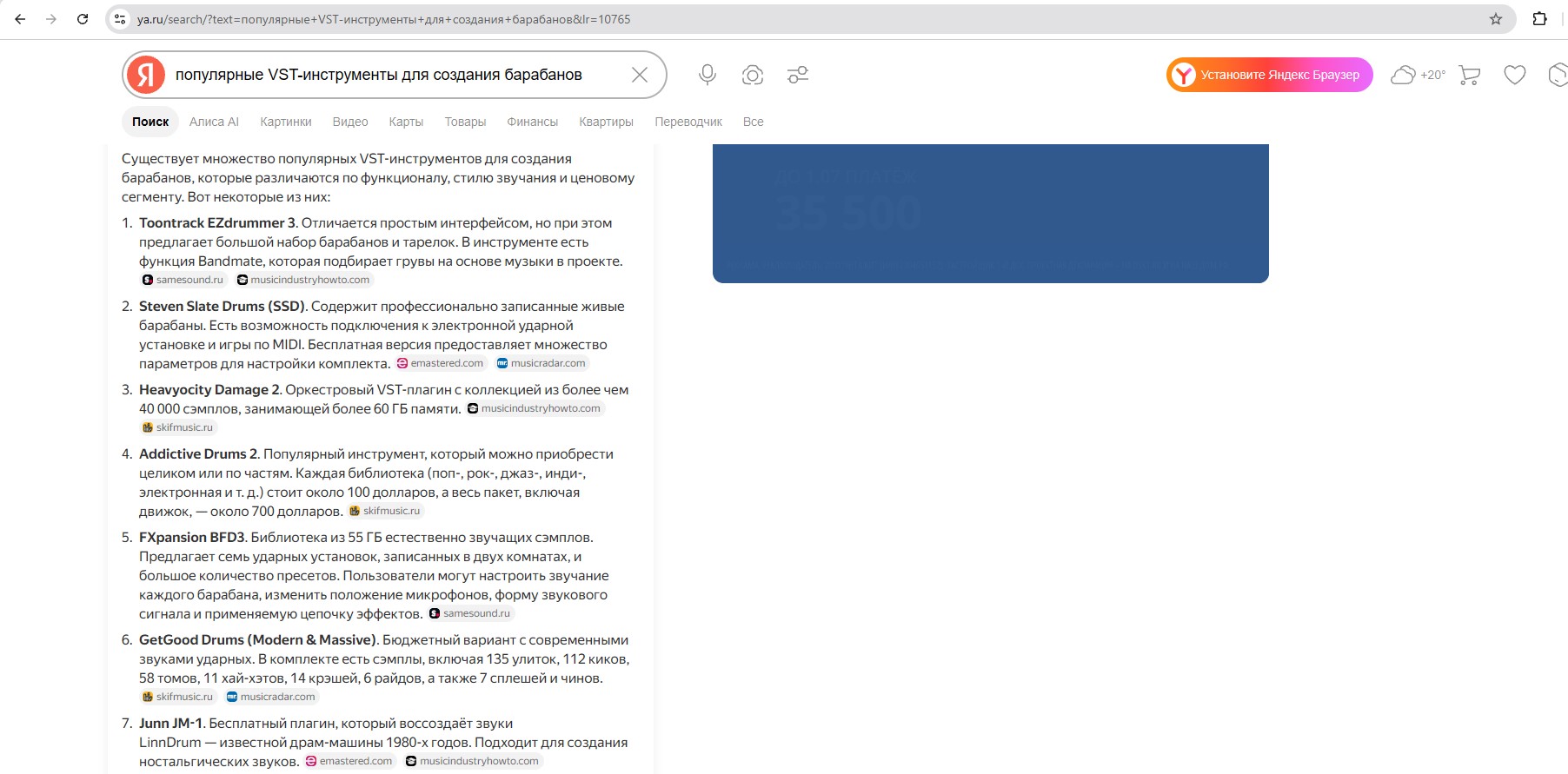Switch to Алиса AI tab
Screen dimensions: 1568x774
[x=214, y=122]
